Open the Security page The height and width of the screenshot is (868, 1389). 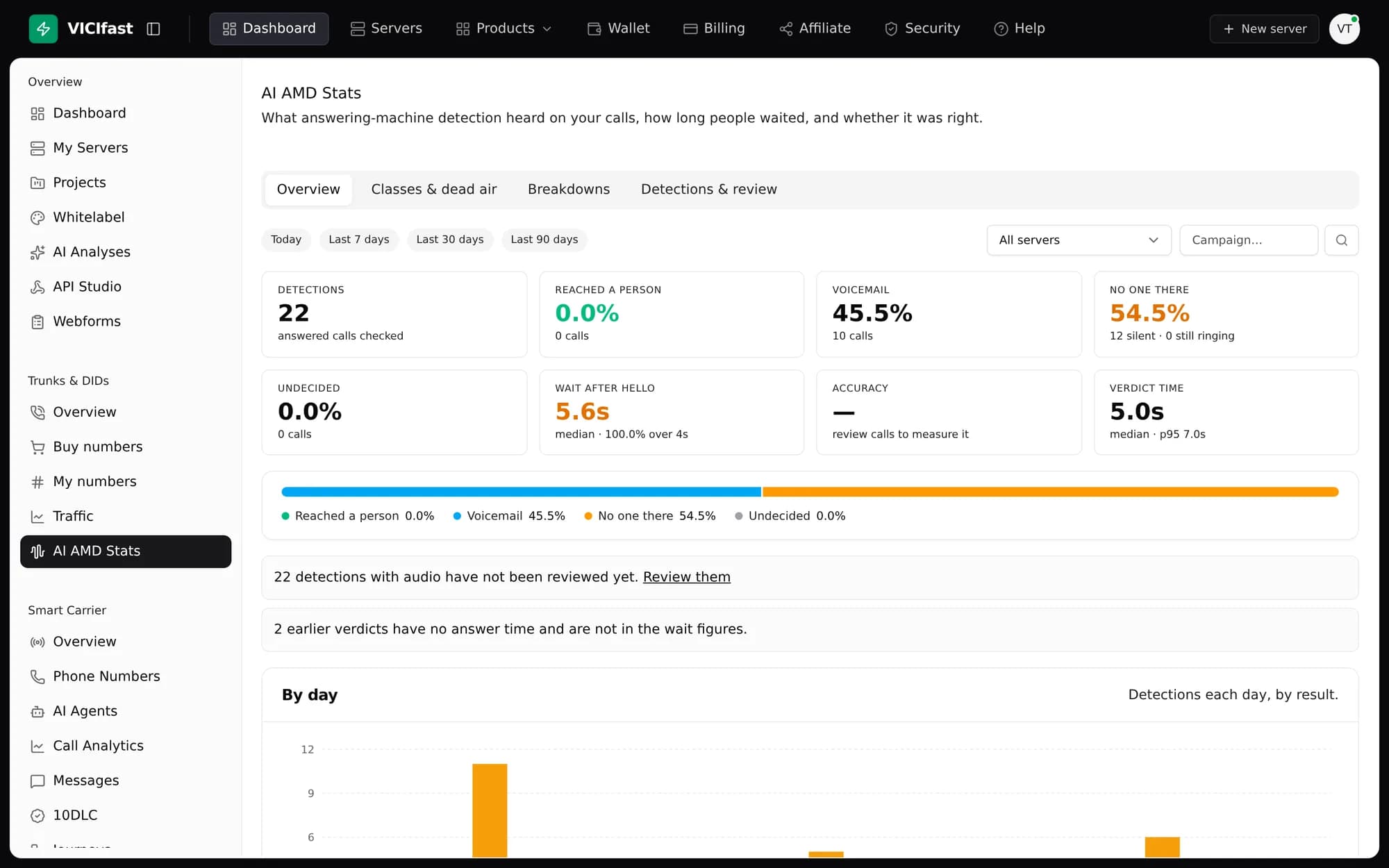[x=922, y=28]
